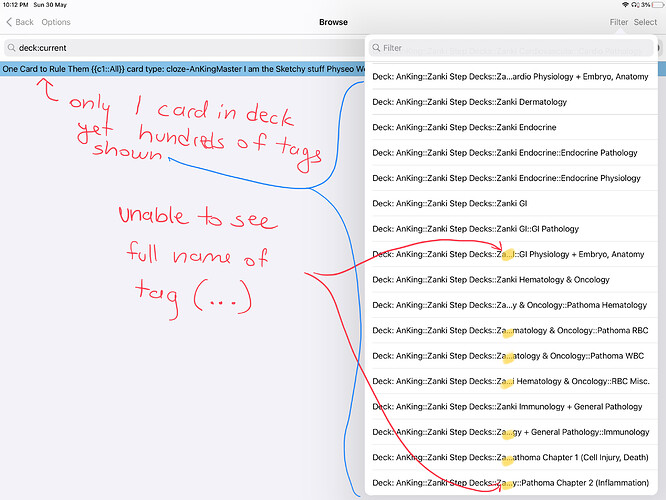Choose Pathoma Chapter 2 (Inflammation) deck
The width and height of the screenshot is (666, 500).
pyautogui.click(x=511, y=483)
